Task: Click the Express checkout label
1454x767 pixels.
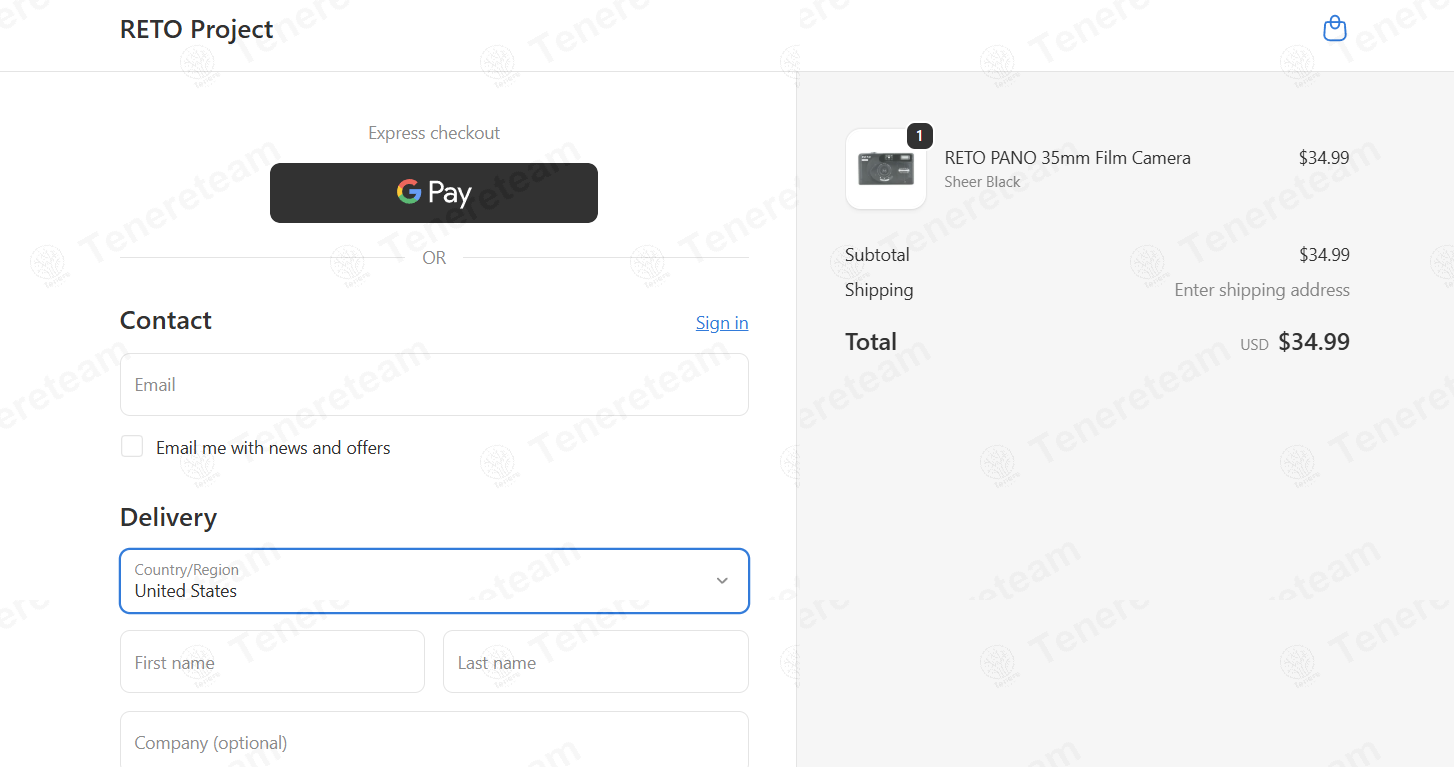Action: coord(434,133)
